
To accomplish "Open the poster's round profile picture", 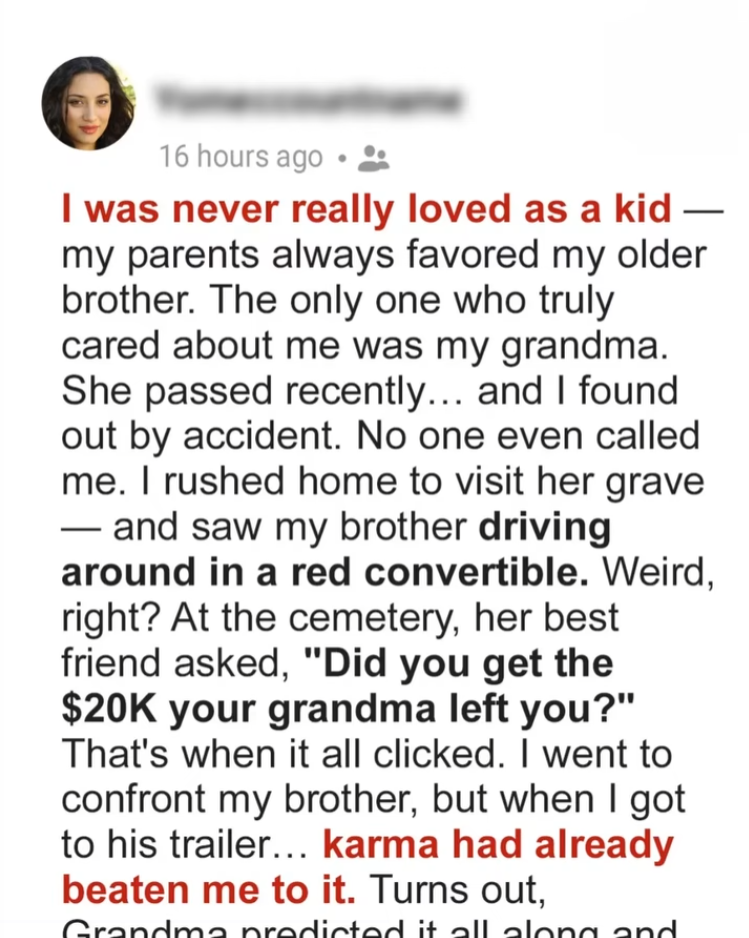I will click(89, 103).
